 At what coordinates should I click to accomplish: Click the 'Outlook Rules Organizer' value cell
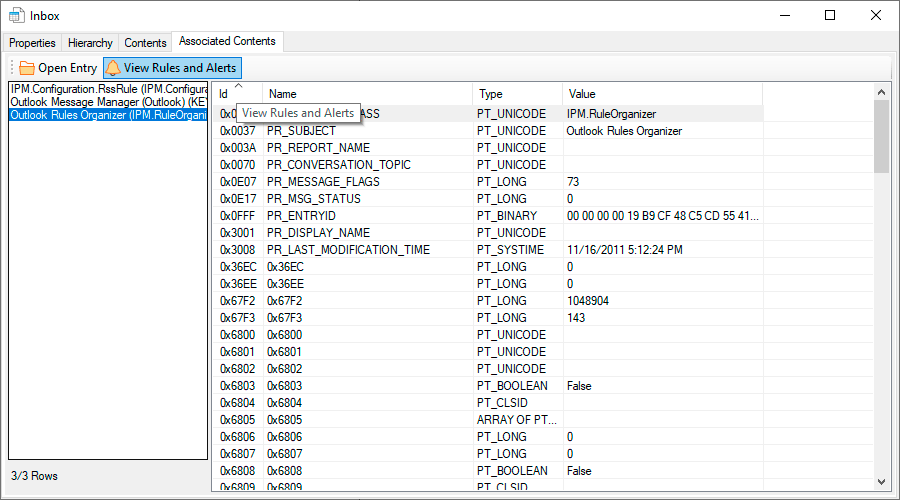point(624,131)
